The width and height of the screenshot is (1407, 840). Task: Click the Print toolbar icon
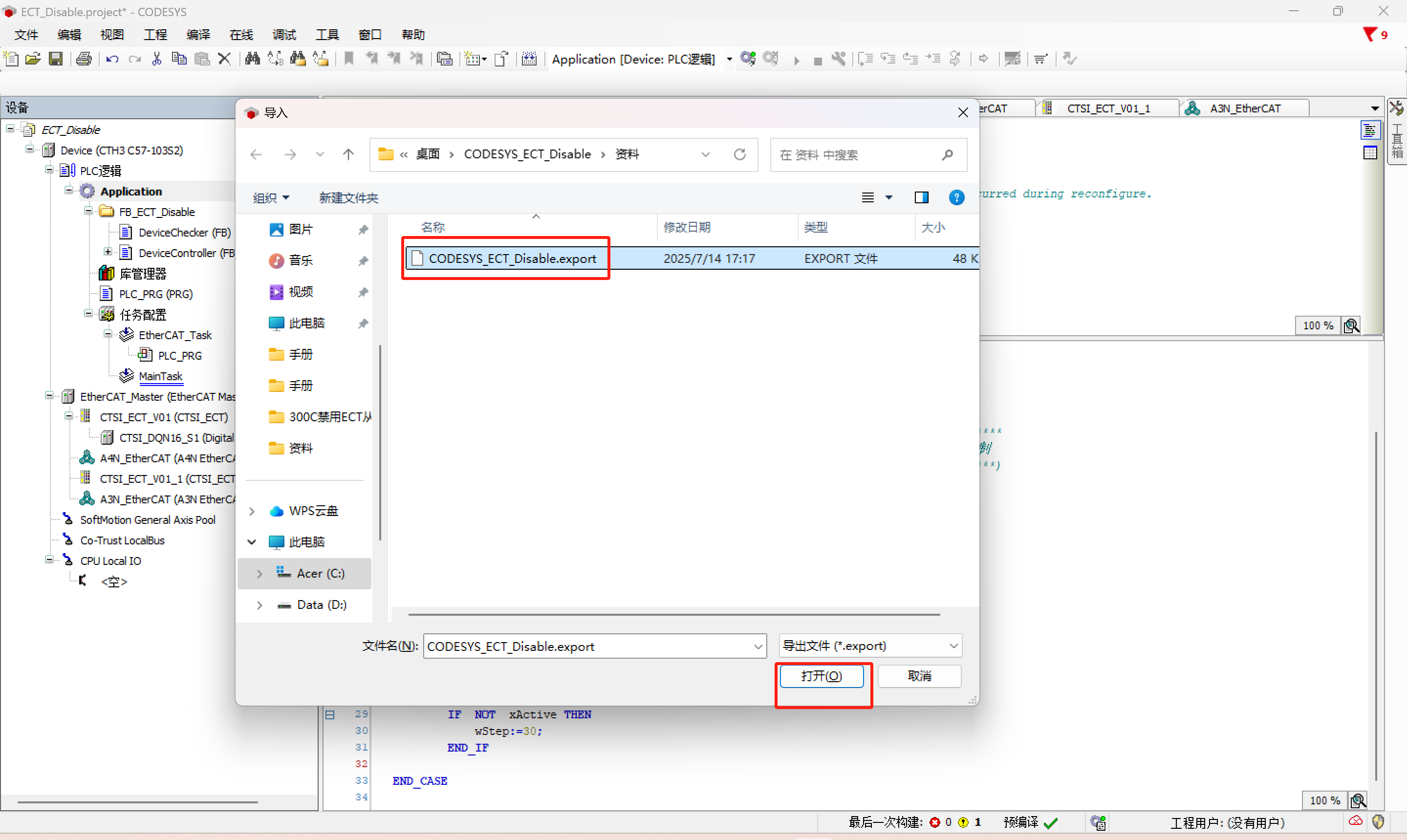tap(84, 58)
